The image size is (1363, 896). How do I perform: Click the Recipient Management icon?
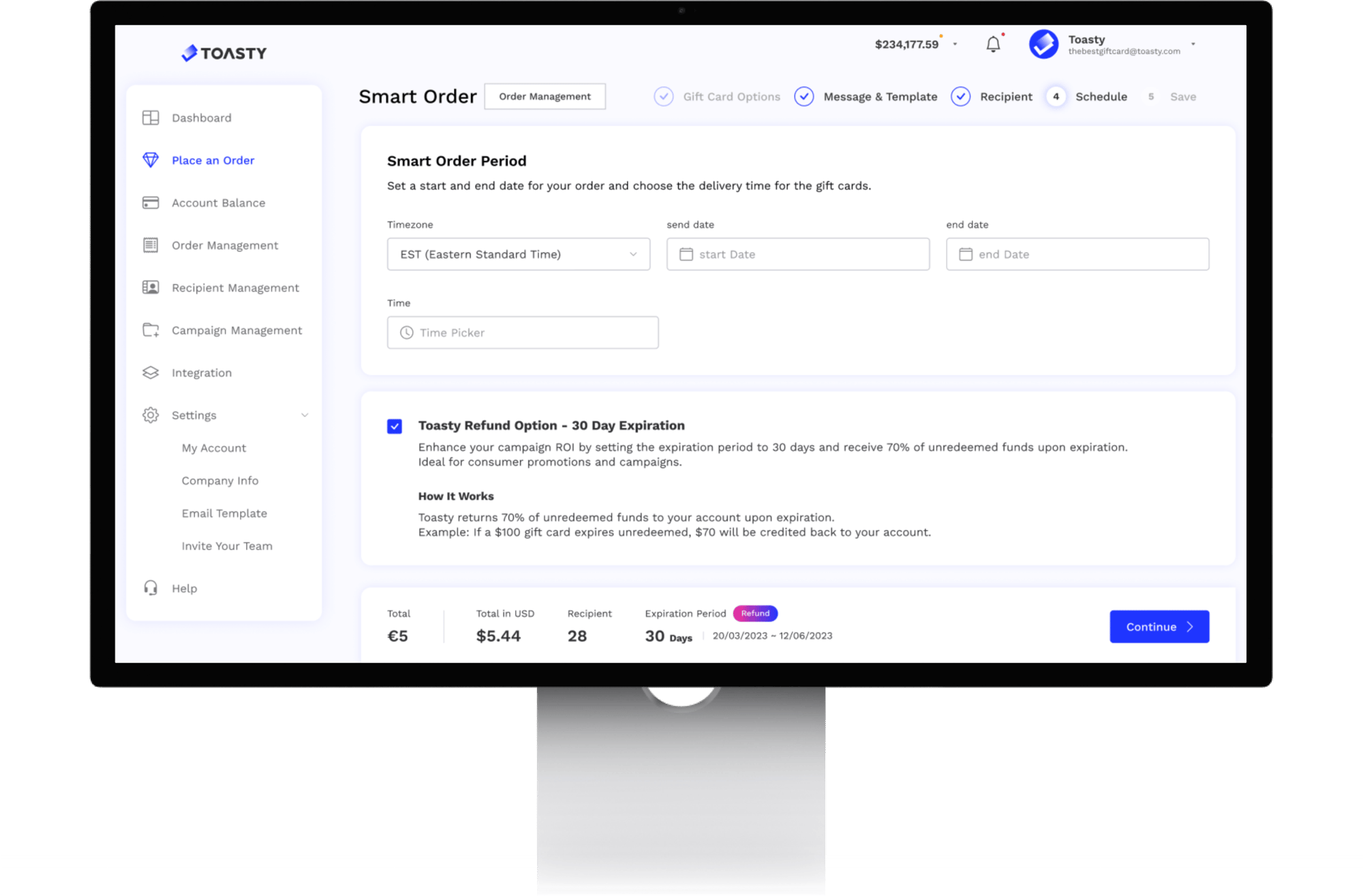152,288
